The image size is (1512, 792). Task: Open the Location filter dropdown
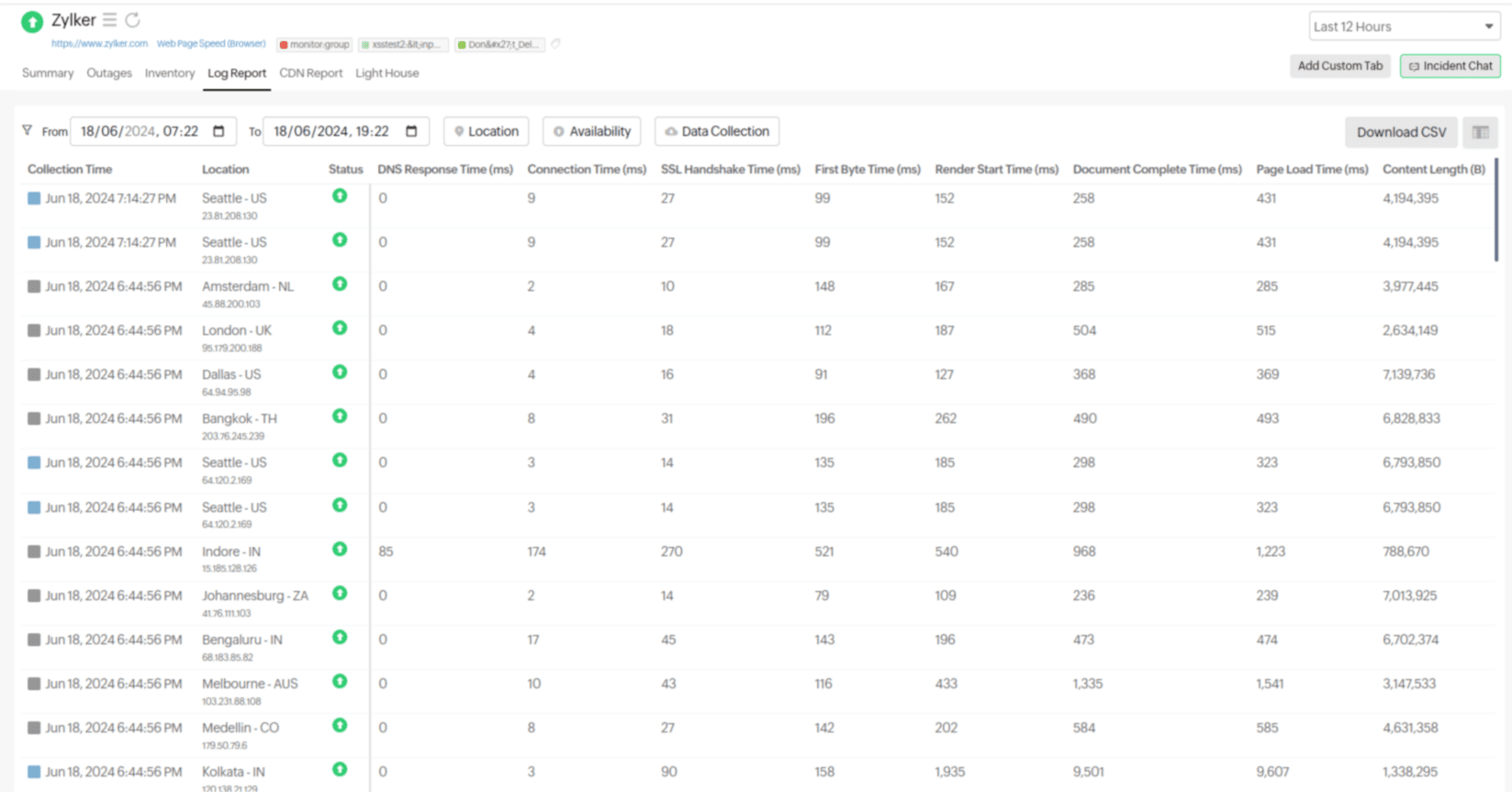tap(487, 131)
